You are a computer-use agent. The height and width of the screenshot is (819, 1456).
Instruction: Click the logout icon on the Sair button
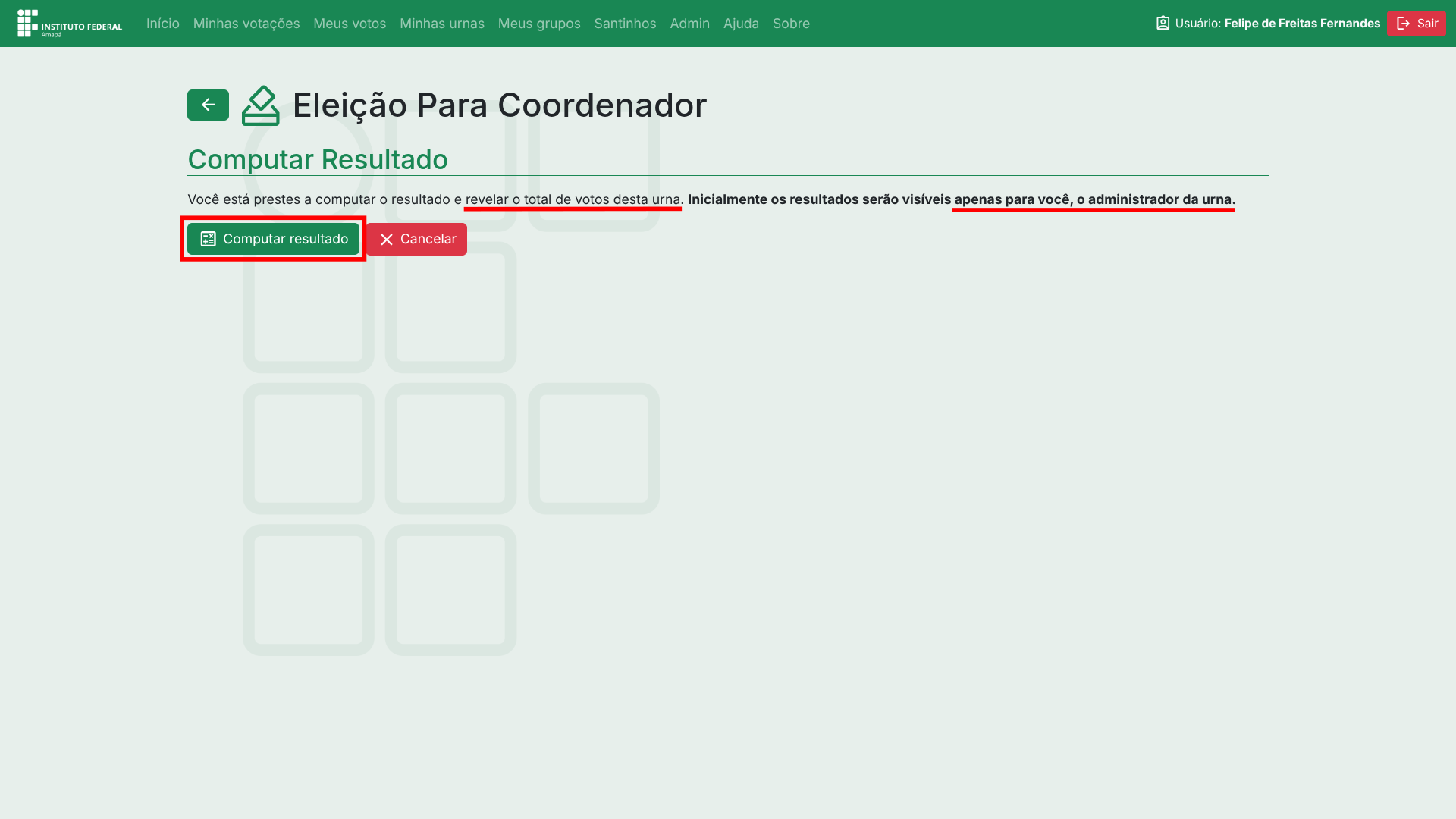pyautogui.click(x=1404, y=24)
